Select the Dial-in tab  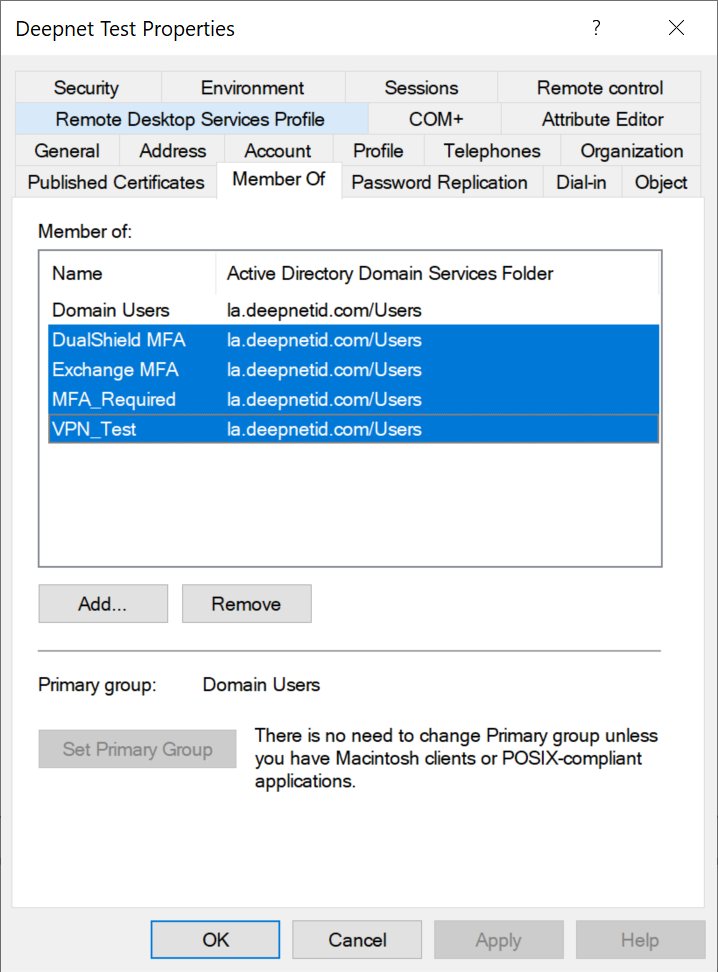(x=581, y=182)
